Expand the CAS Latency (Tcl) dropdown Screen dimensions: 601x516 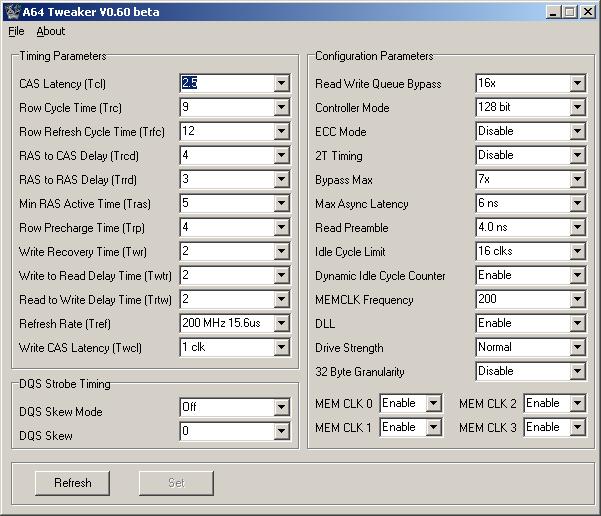pos(281,83)
